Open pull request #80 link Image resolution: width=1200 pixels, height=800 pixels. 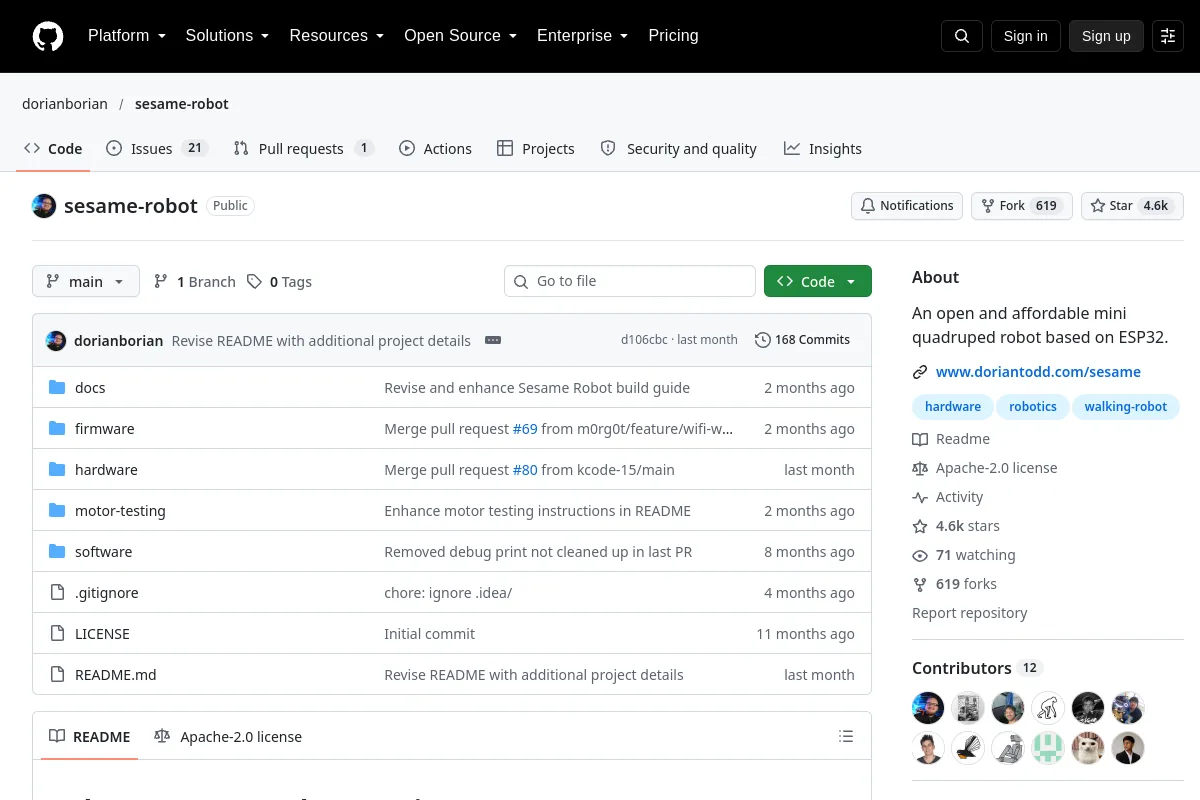click(x=525, y=470)
